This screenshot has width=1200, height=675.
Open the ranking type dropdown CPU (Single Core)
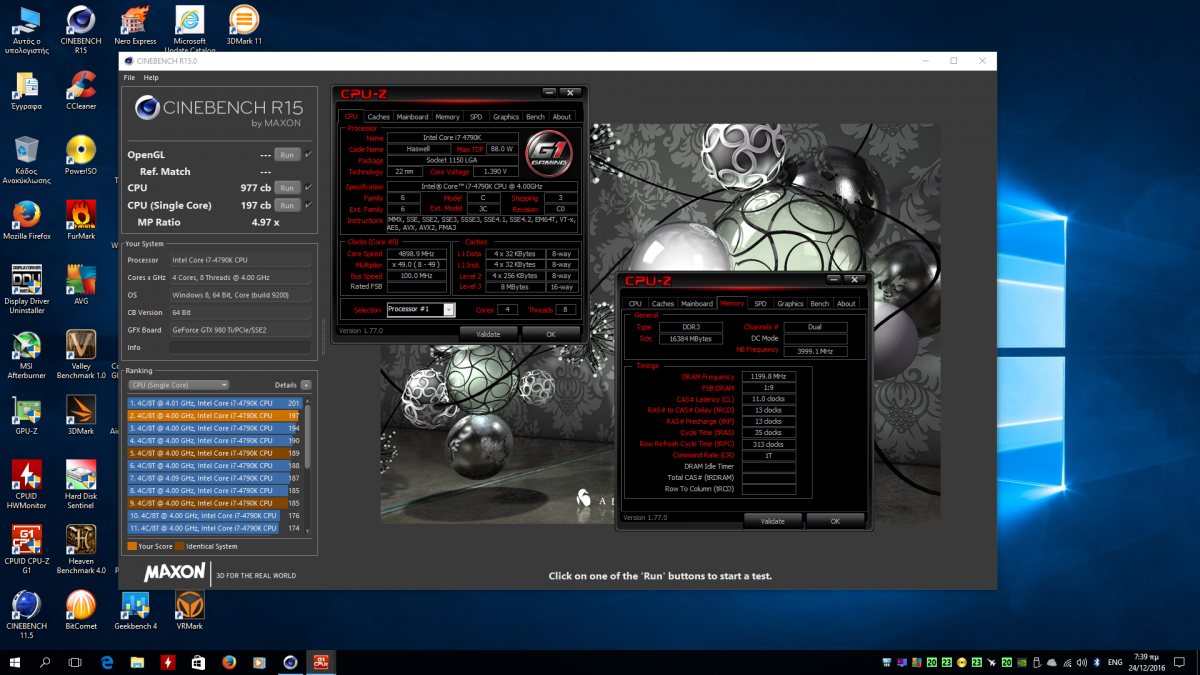(178, 384)
